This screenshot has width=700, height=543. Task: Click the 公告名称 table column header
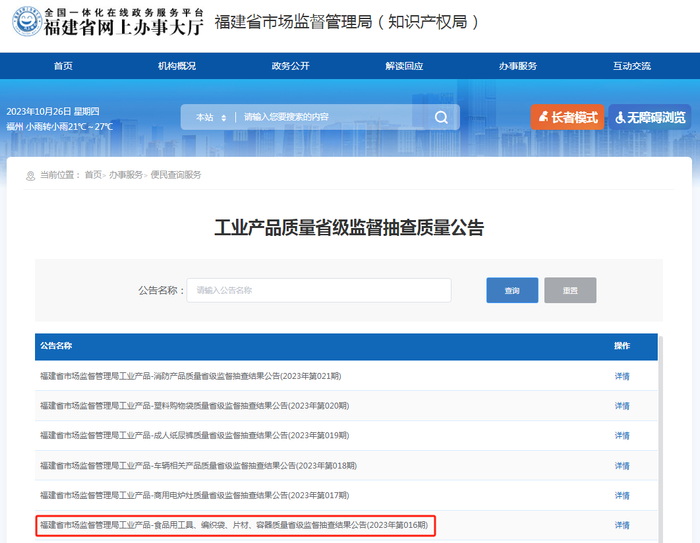(56, 346)
